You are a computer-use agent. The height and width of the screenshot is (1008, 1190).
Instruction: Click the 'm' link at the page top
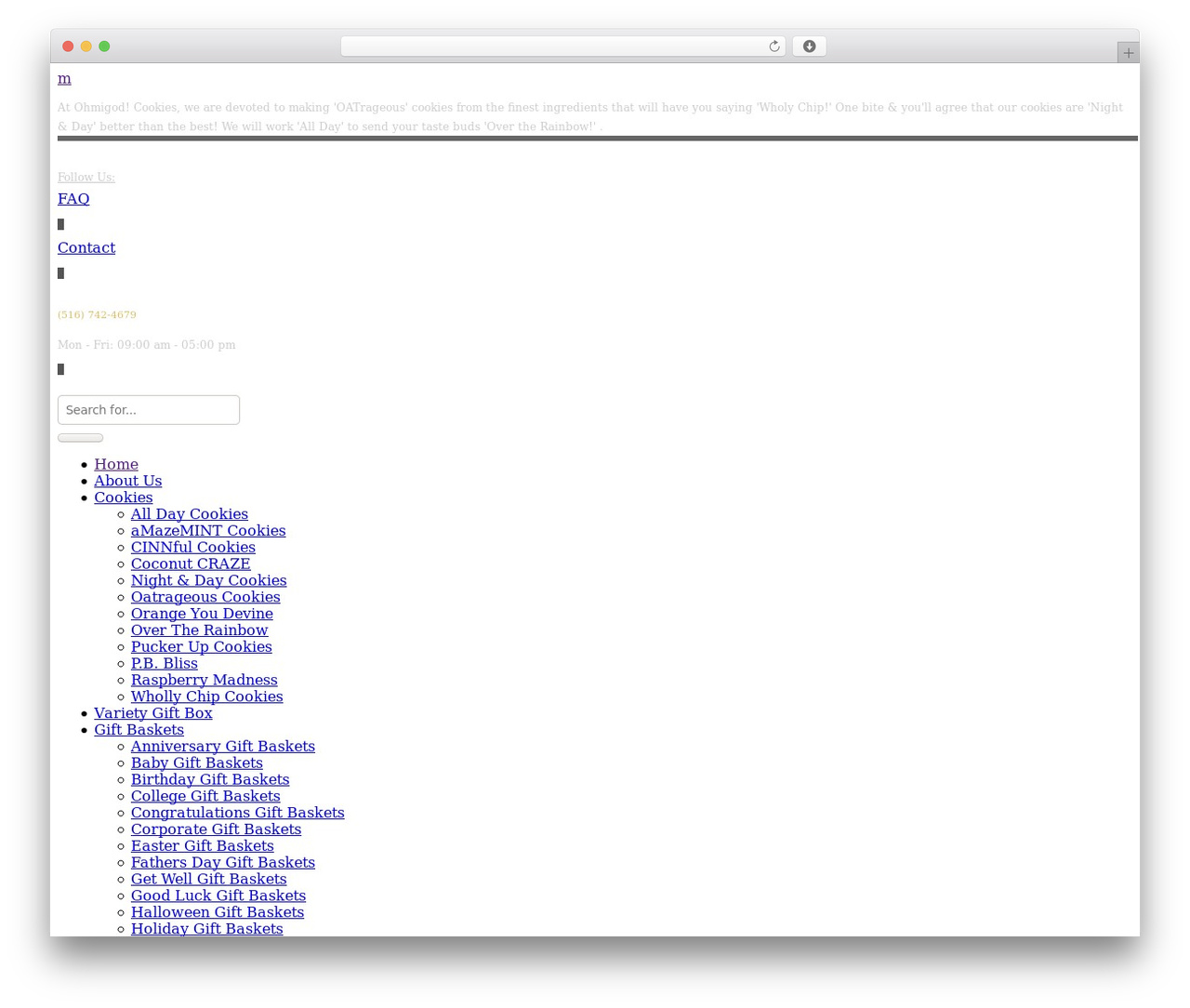[x=64, y=78]
